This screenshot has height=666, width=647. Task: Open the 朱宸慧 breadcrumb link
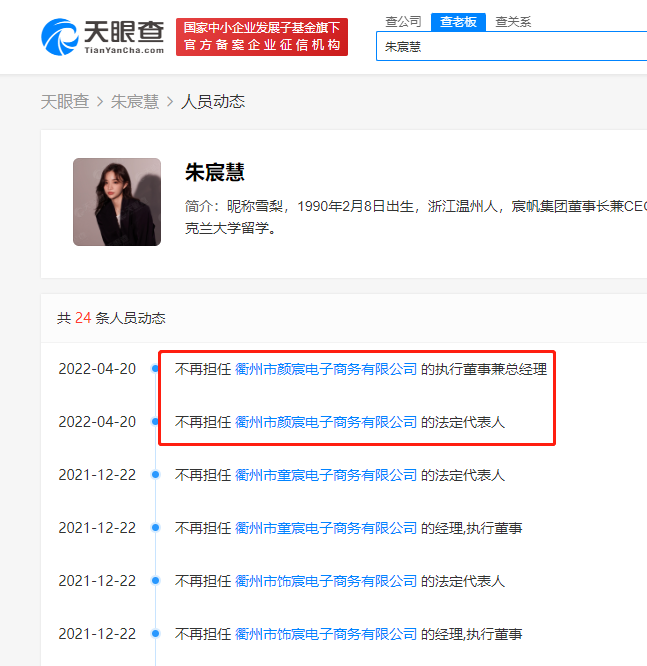[133, 101]
